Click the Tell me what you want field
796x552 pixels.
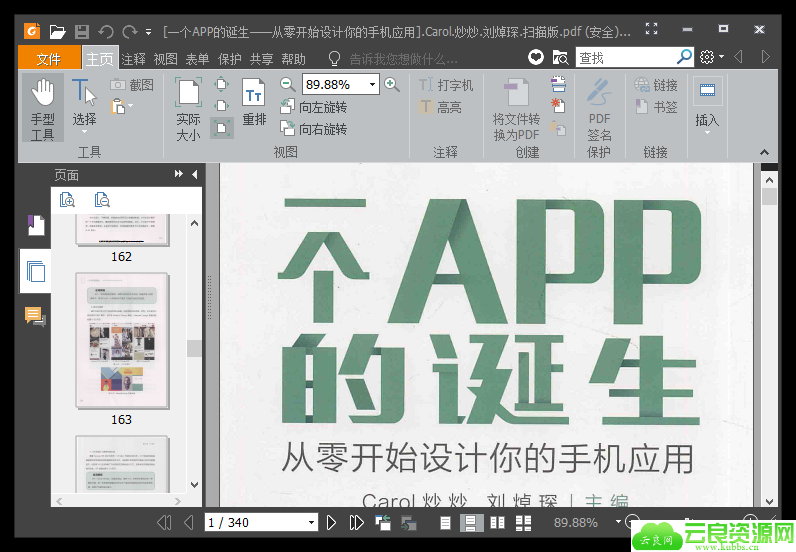tap(403, 59)
